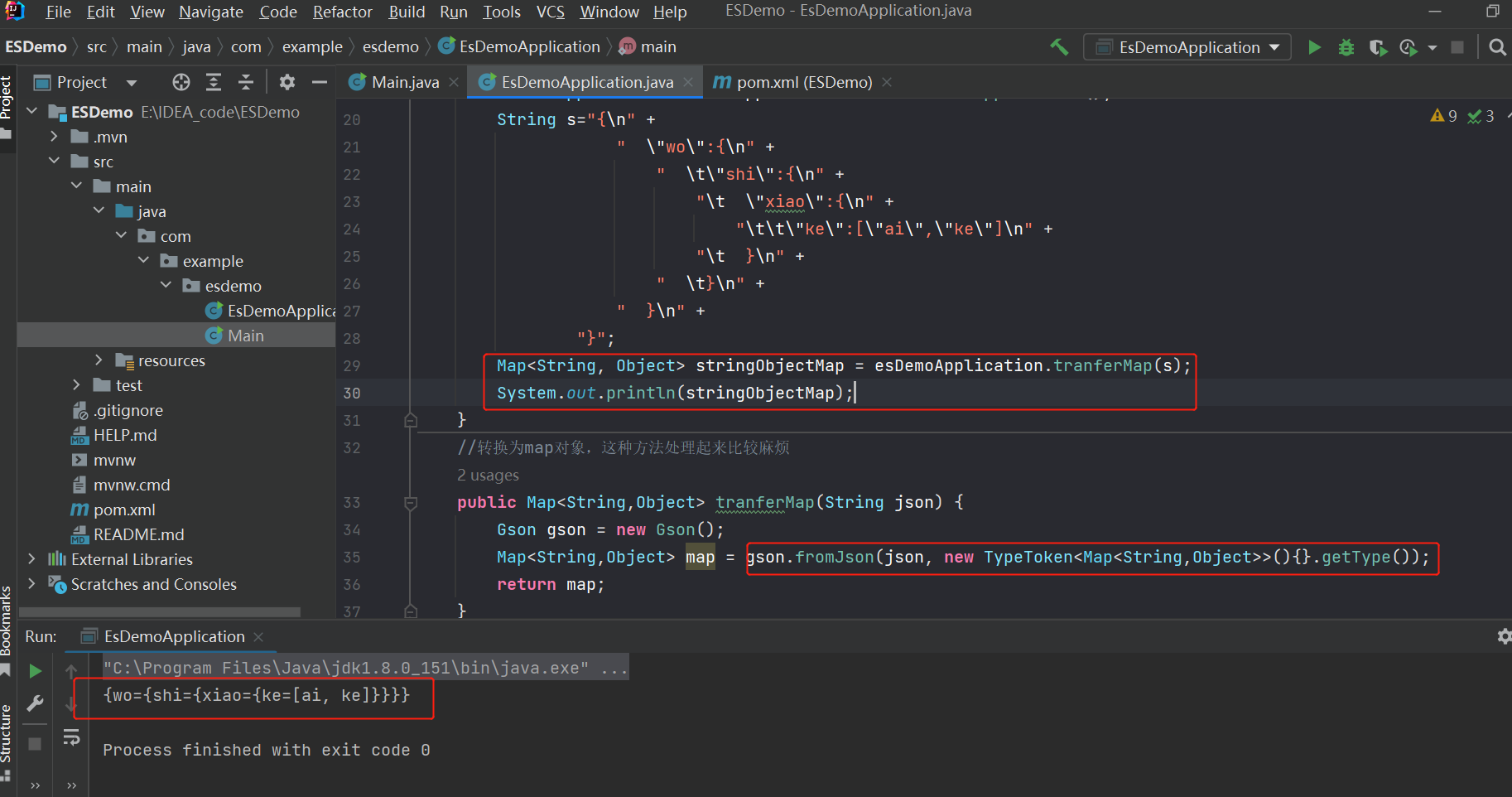The image size is (1512, 797).
Task: Run with coverage shield icon
Action: (x=1377, y=47)
